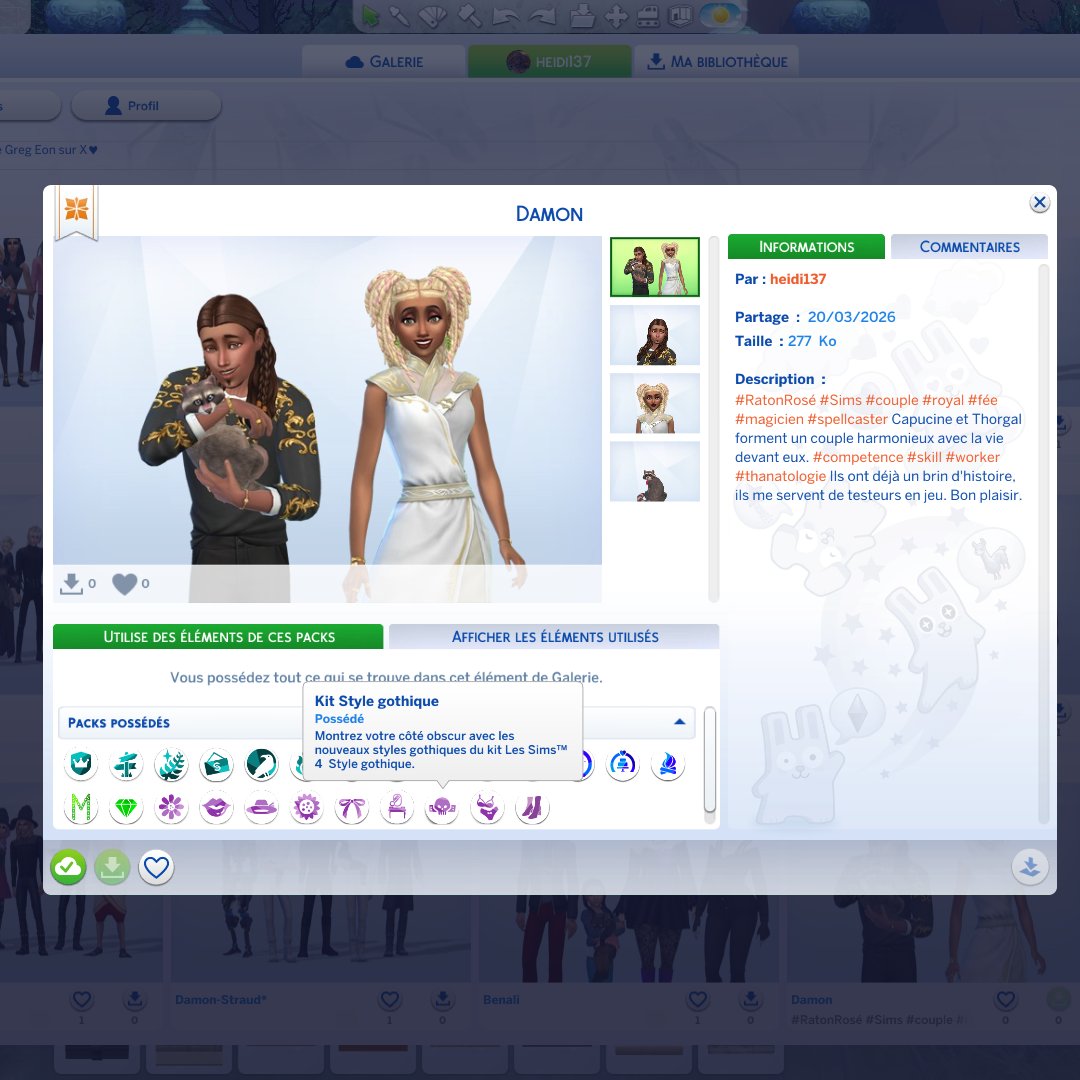
Task: Click the vanity table kit icon
Action: click(397, 807)
